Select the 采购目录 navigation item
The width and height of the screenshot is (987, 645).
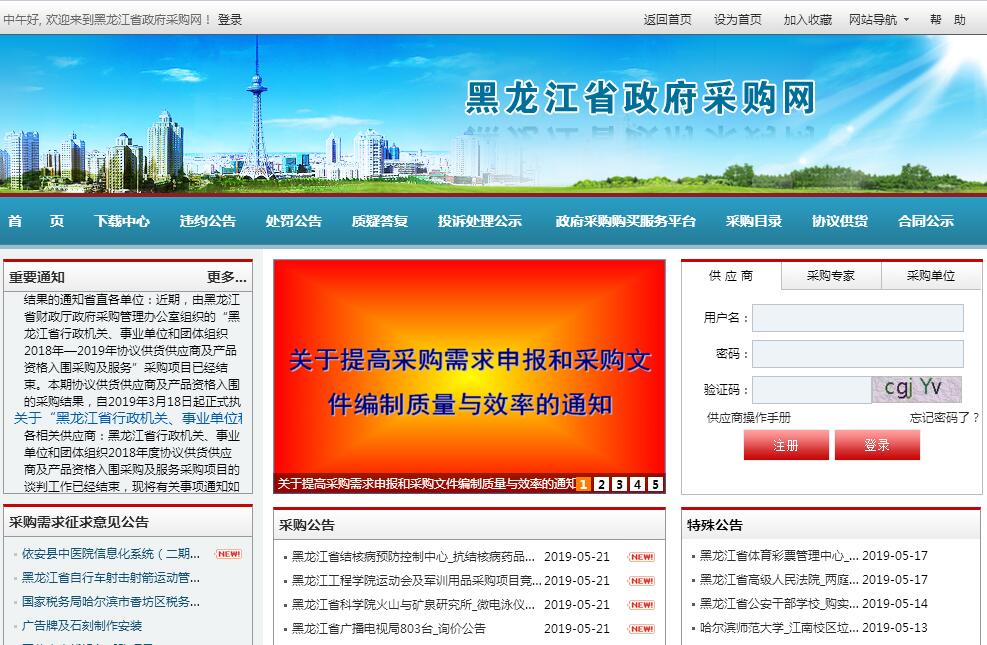click(x=753, y=222)
